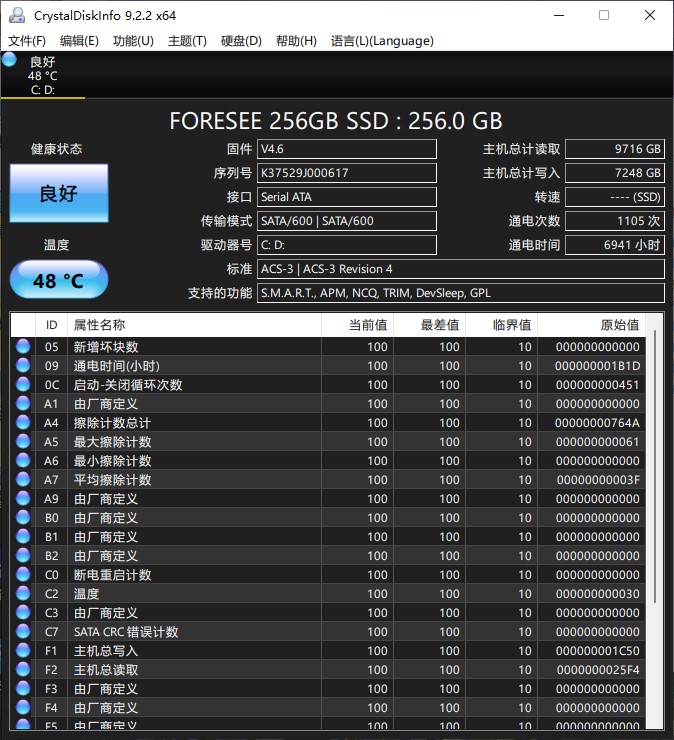Click raw value 00000000003F
The width and height of the screenshot is (674, 740).
coord(598,480)
